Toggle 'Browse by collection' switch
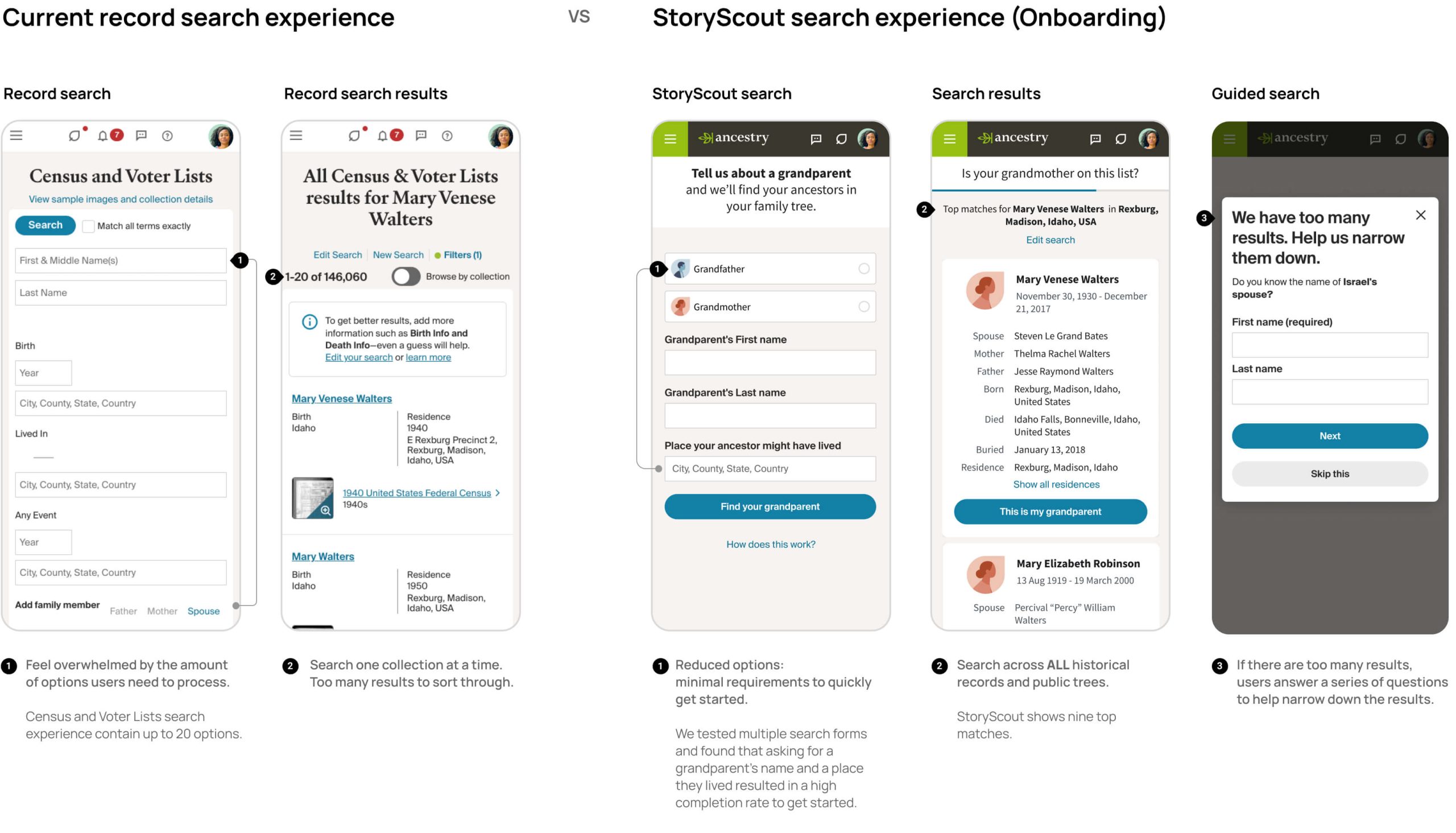The image size is (1456, 833). (x=406, y=276)
